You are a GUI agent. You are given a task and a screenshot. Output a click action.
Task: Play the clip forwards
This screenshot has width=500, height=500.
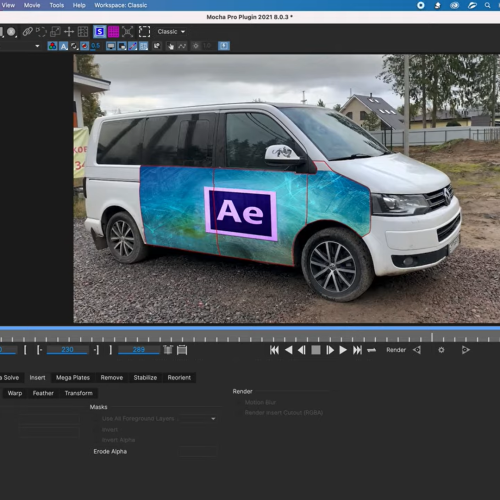[x=343, y=350]
